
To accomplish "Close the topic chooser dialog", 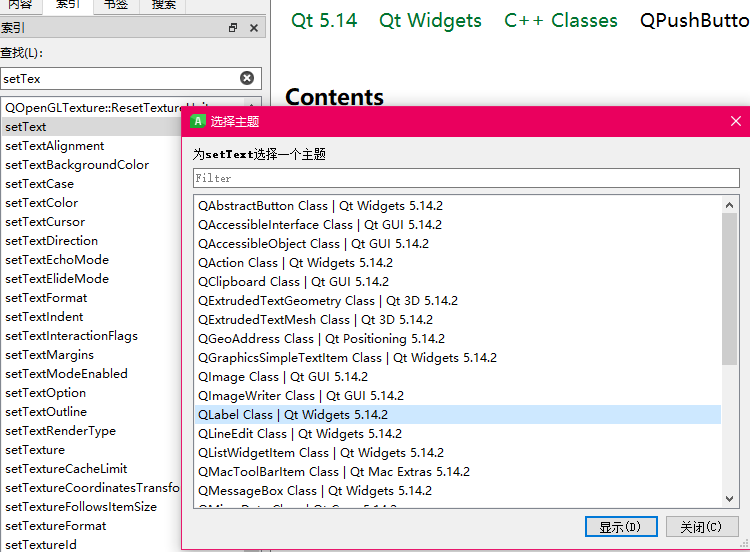I will click(x=736, y=121).
